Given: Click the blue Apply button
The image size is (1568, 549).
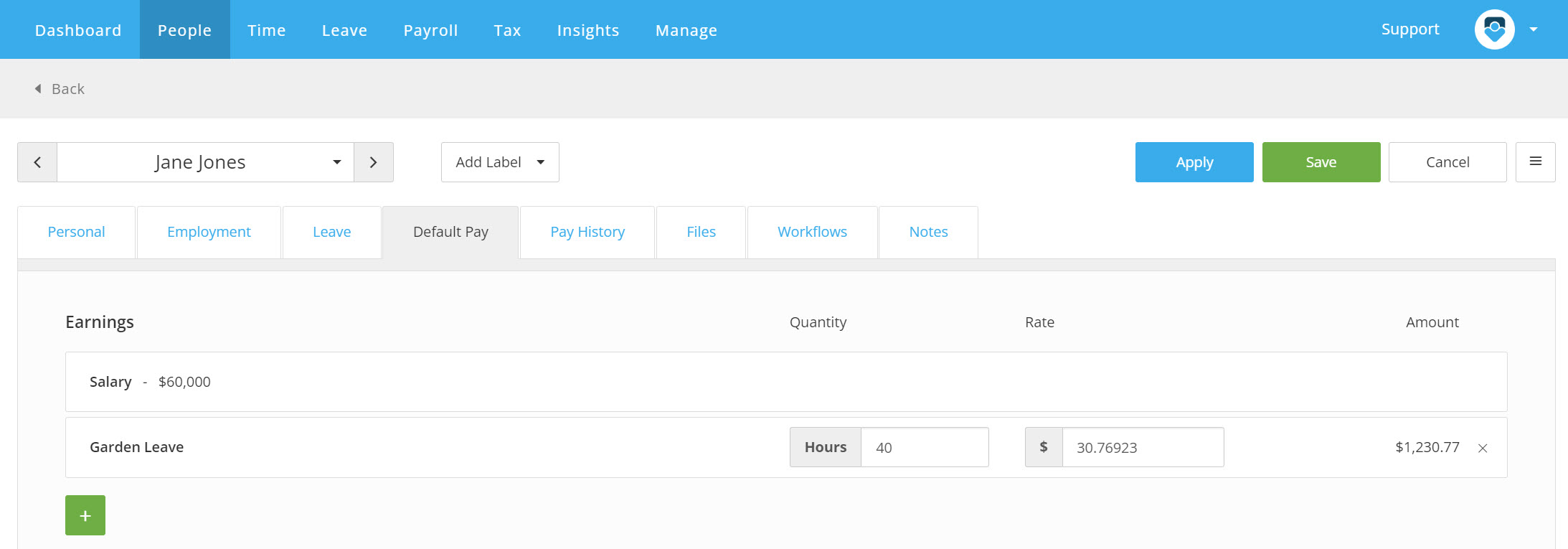Looking at the screenshot, I should (x=1194, y=162).
